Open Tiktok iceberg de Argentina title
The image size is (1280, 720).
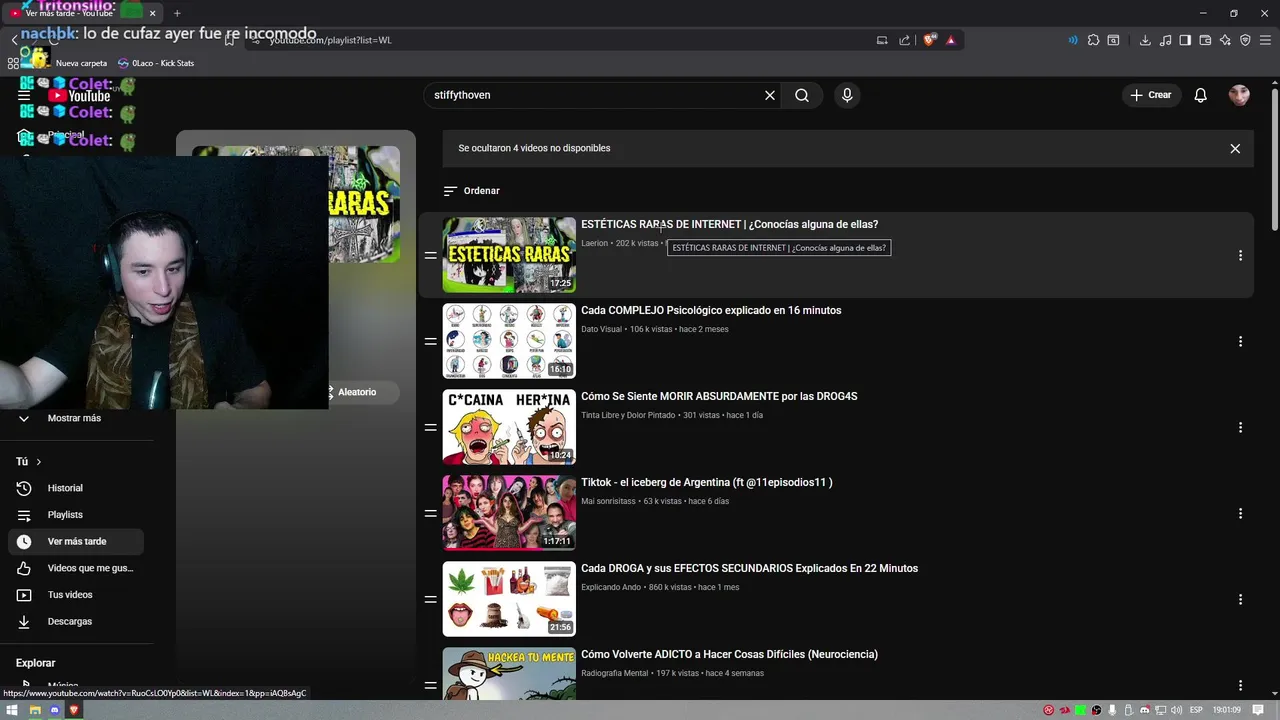click(x=707, y=482)
